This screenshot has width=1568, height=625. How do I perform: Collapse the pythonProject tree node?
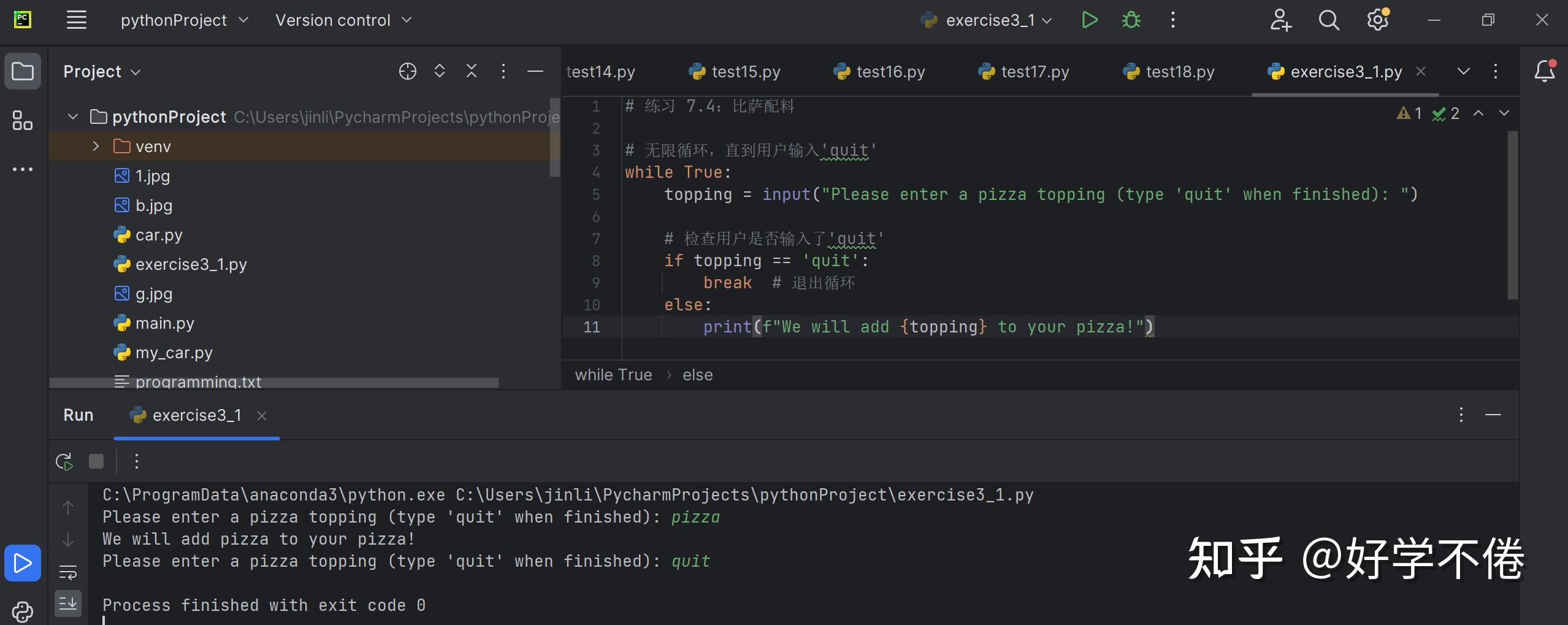pyautogui.click(x=72, y=117)
